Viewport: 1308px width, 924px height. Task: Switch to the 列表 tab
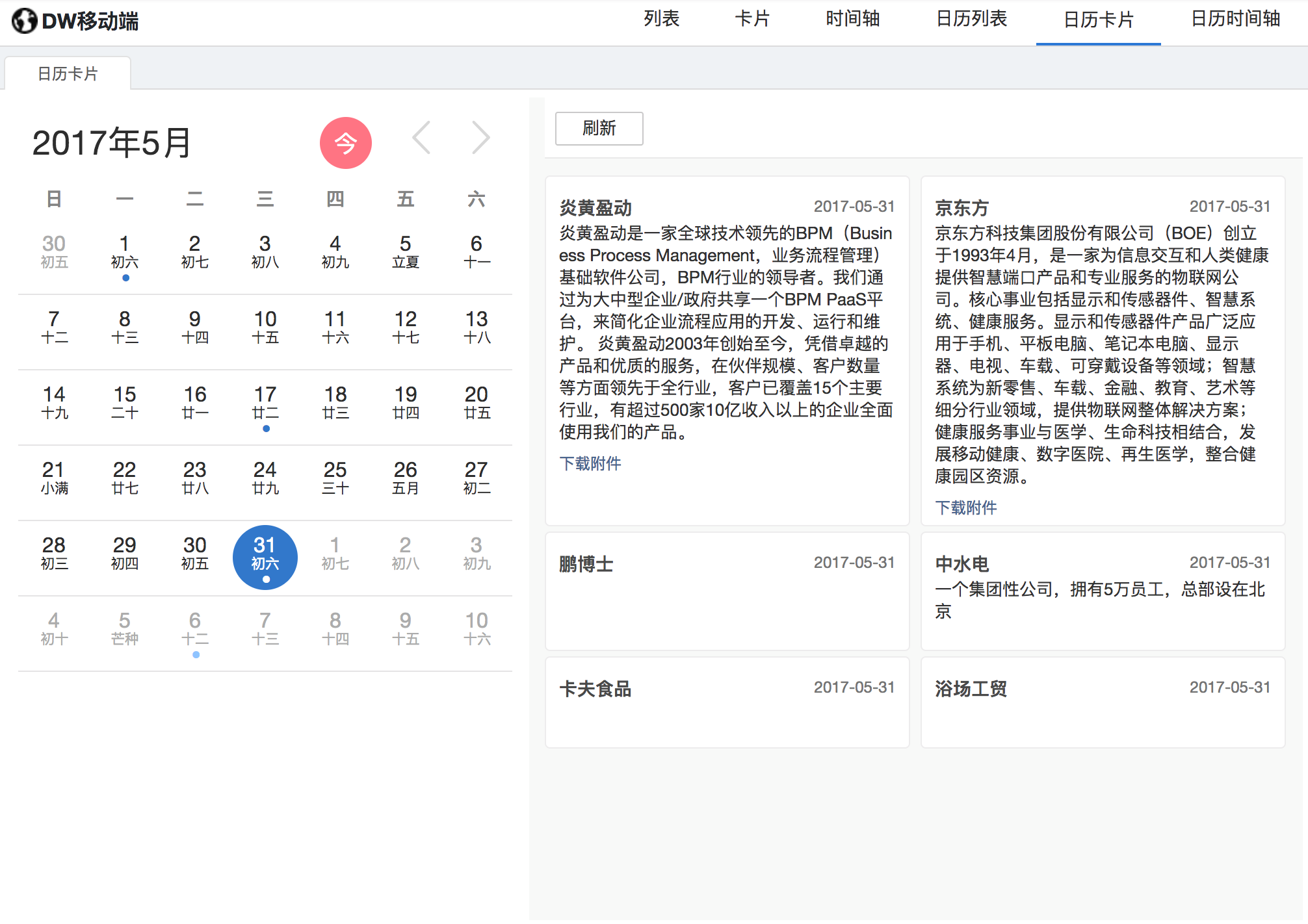pyautogui.click(x=661, y=19)
